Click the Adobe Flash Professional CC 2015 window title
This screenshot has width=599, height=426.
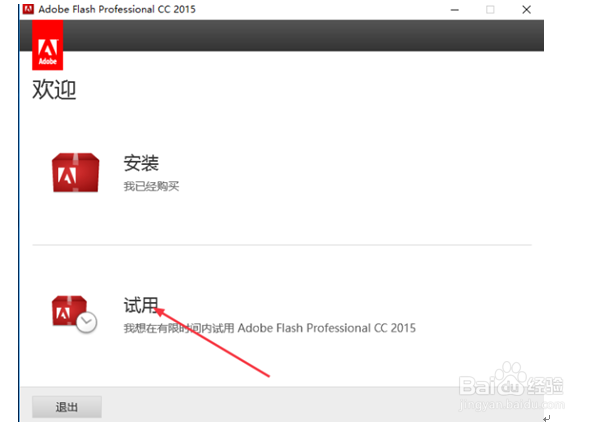pos(117,9)
